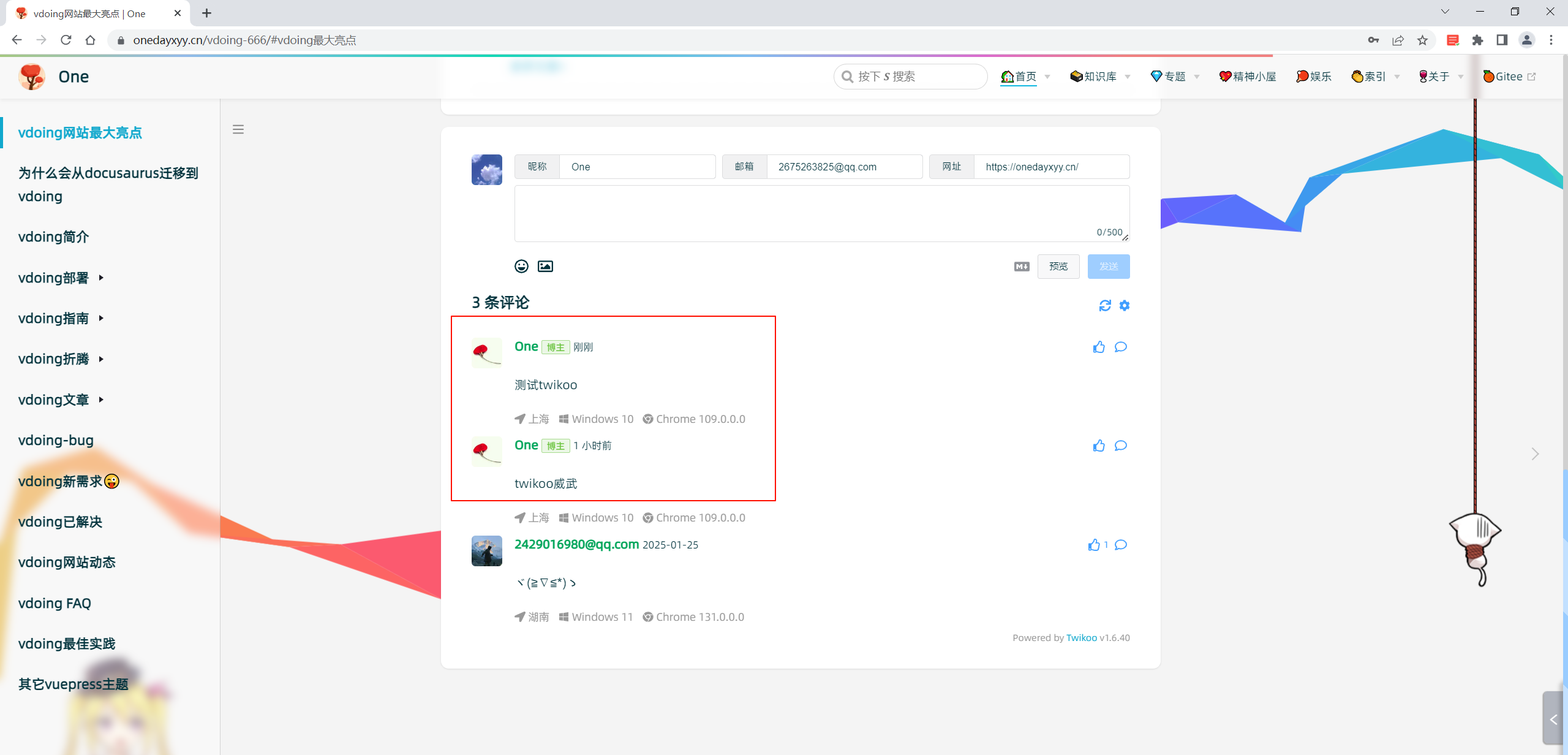
Task: Click the 发送 send button
Action: (1109, 267)
